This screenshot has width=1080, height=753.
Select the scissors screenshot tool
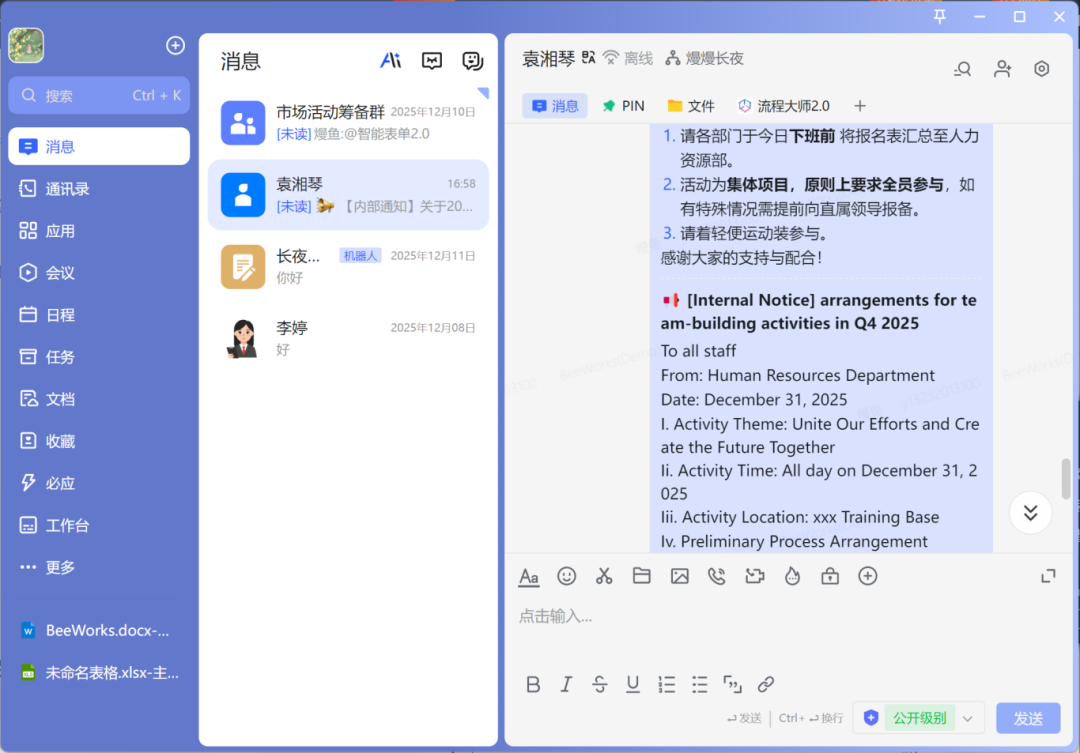tap(604, 576)
